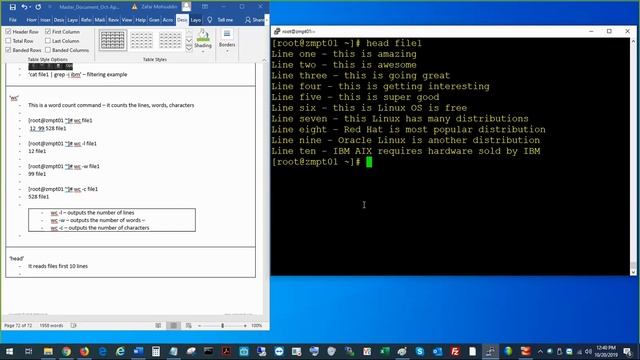640x360 pixels.
Task: Uncheck the Header Row checkbox
Action: pyautogui.click(x=9, y=31)
